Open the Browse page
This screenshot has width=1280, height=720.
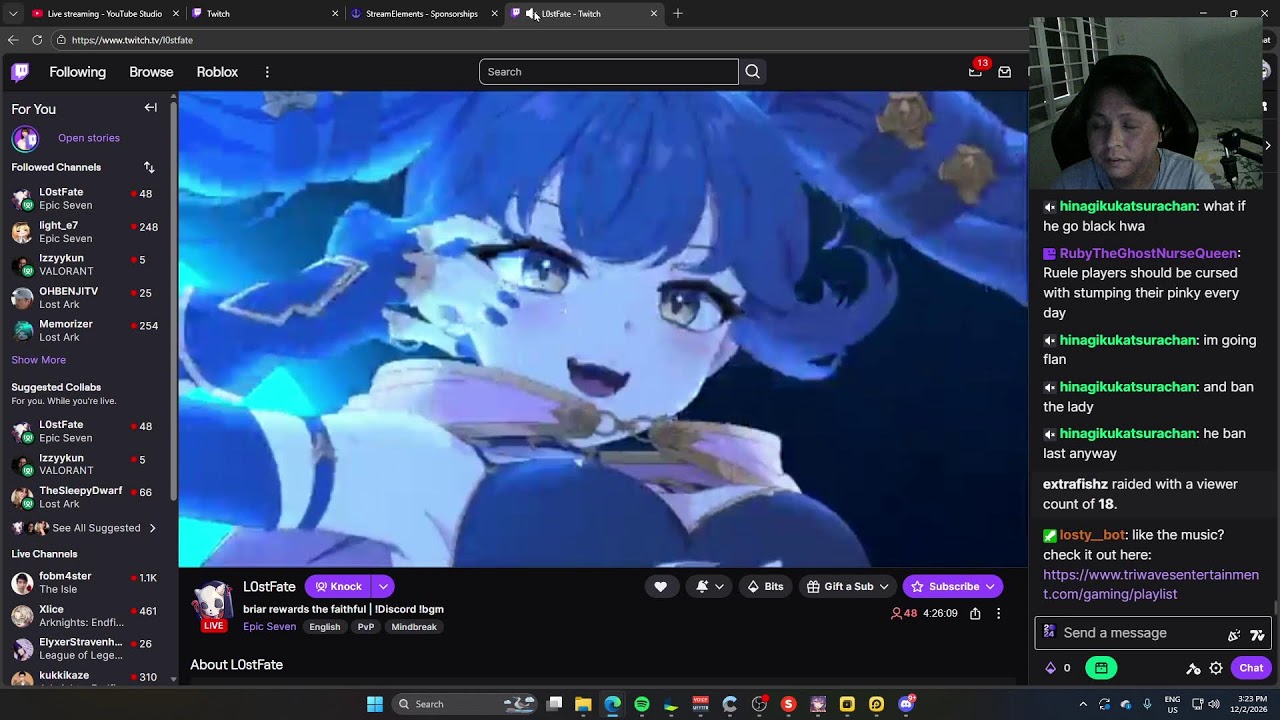pos(151,72)
